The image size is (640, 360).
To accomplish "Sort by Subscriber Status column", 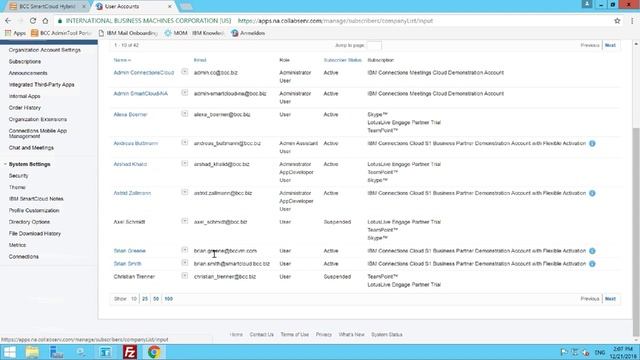I will point(342,60).
